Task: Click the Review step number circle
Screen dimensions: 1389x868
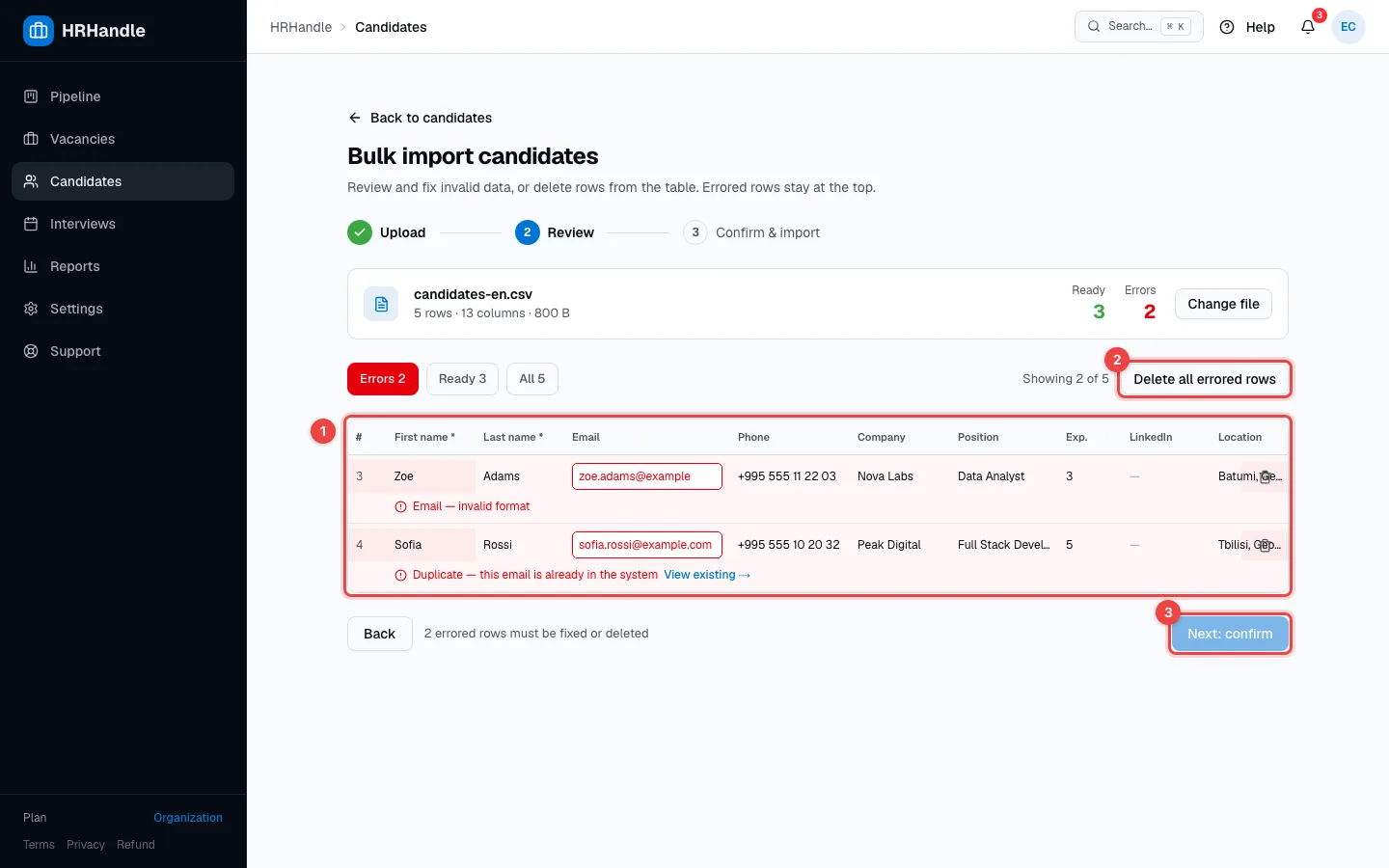Action: [528, 232]
